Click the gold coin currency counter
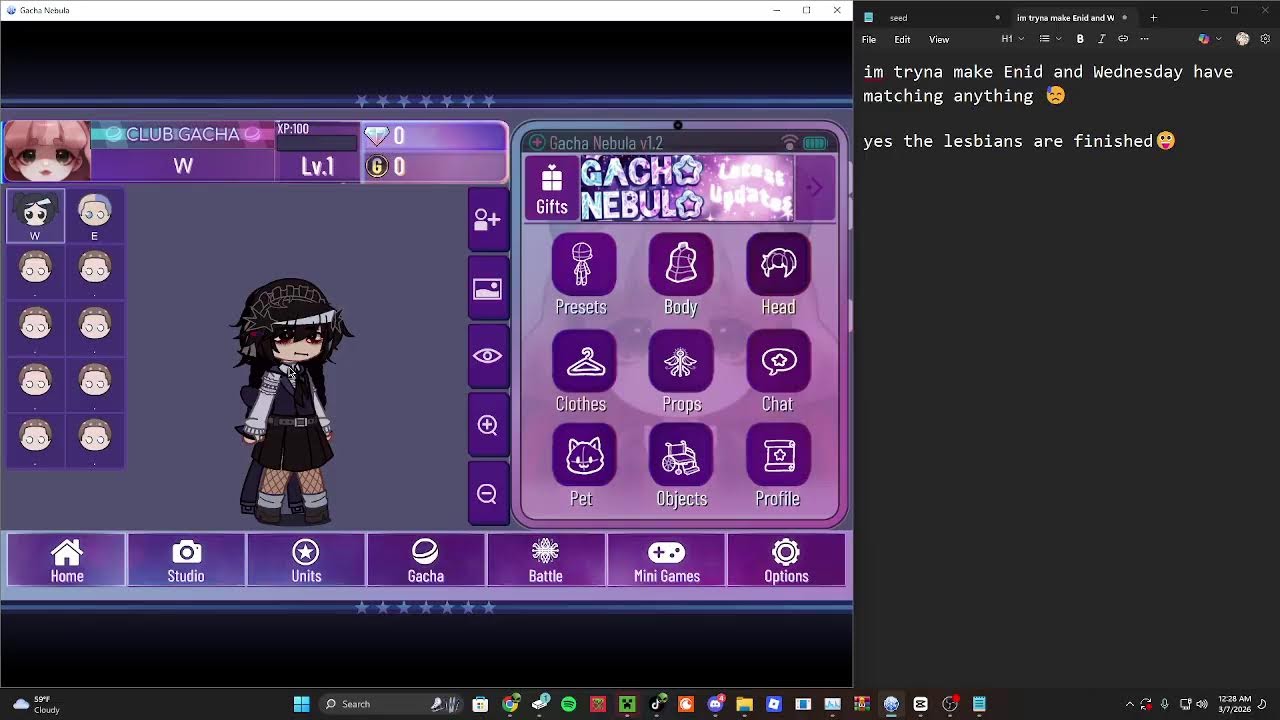 (435, 166)
